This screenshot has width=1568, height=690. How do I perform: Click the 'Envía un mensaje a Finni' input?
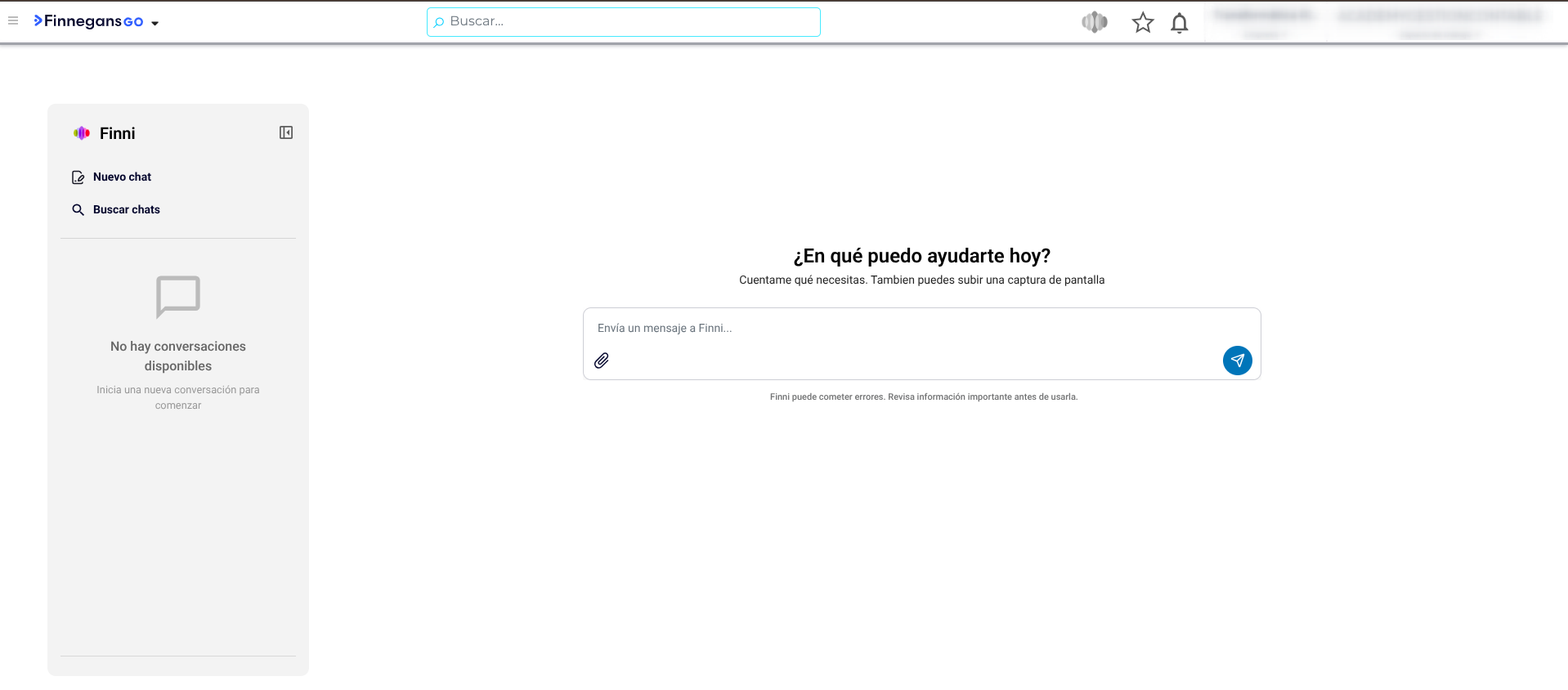(x=899, y=329)
